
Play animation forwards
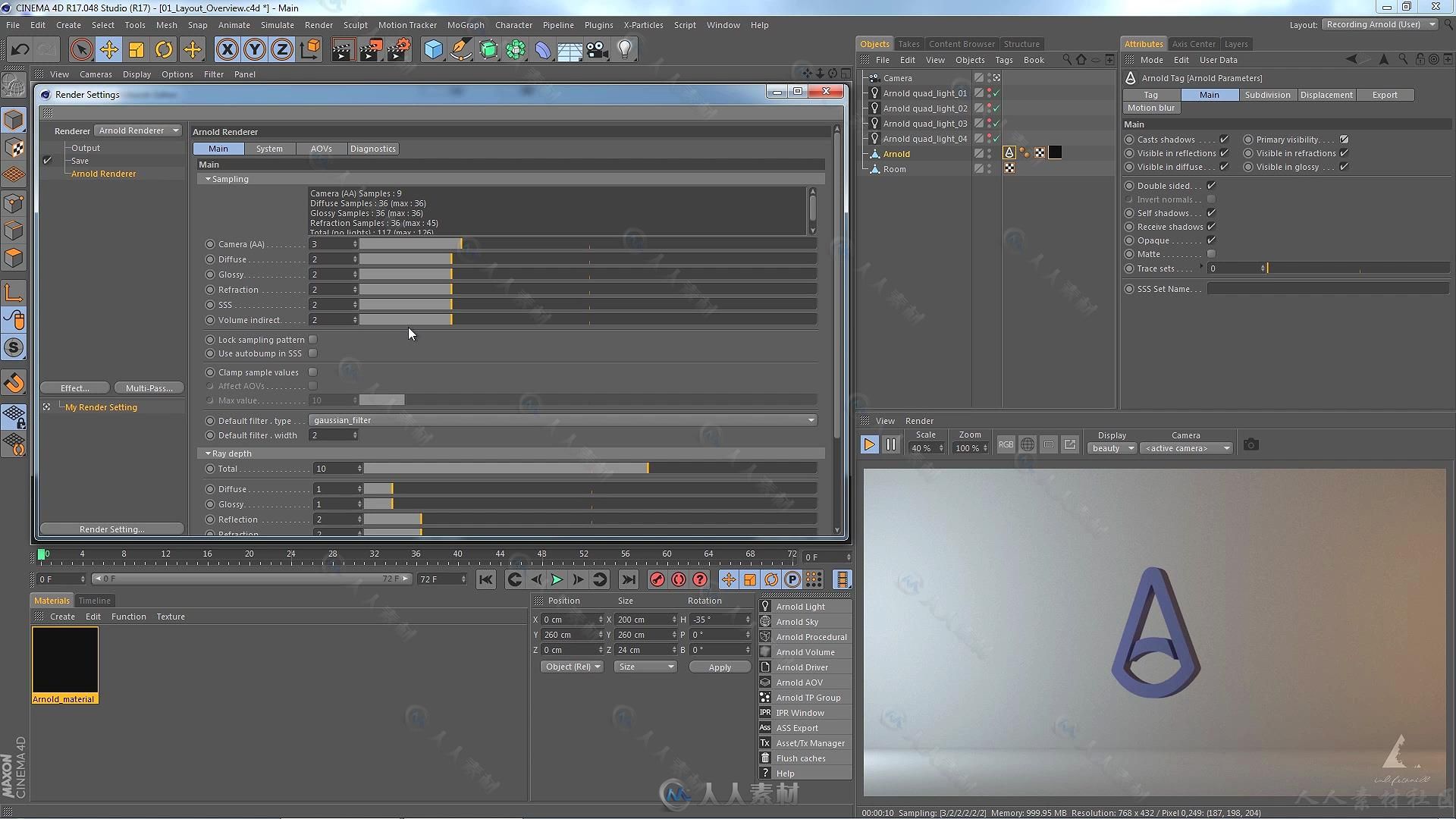point(557,580)
